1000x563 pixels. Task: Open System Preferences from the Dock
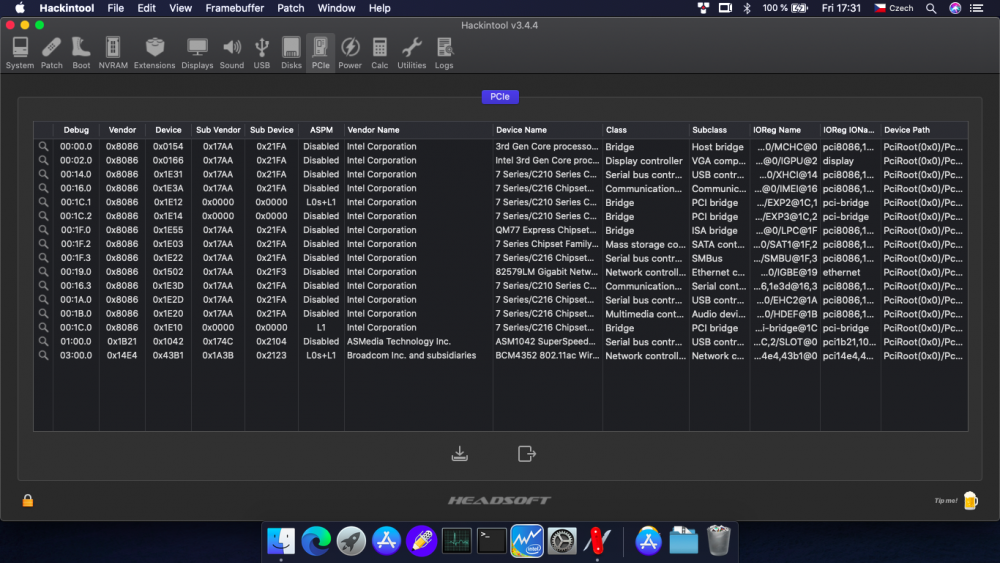(562, 541)
